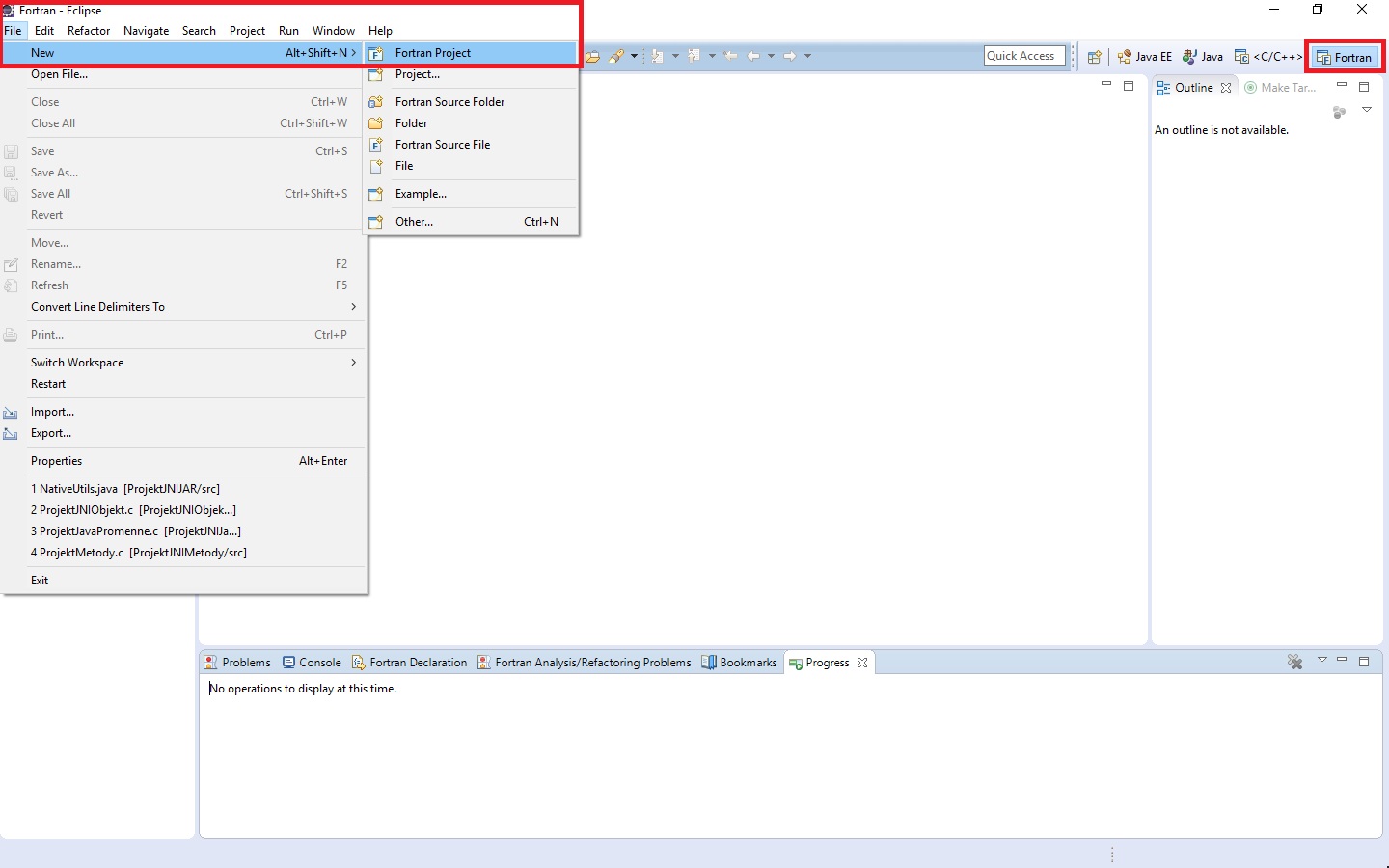Viewport: 1389px width, 868px height.
Task: Open the Edit menu
Action: pos(44,31)
